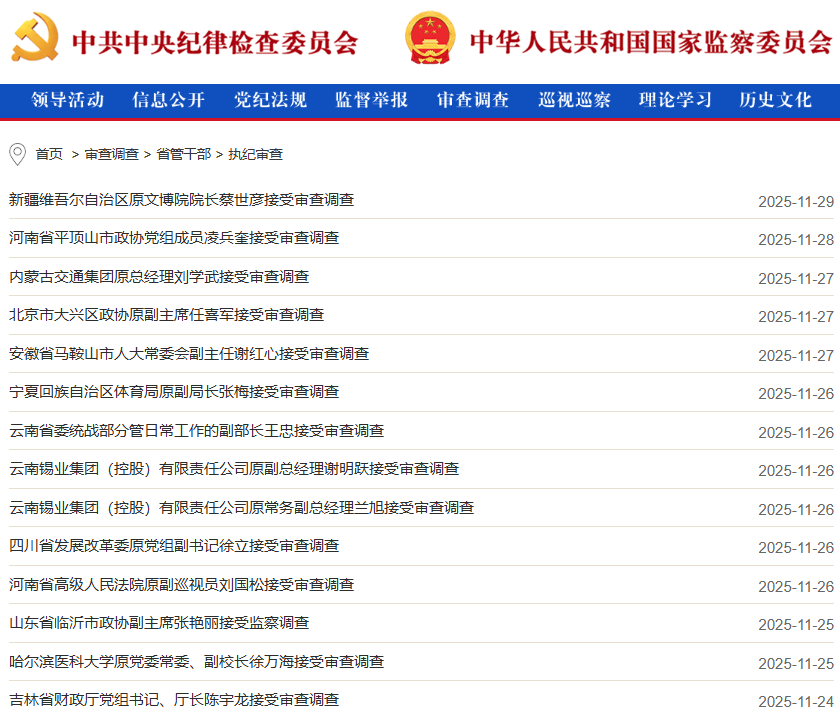The width and height of the screenshot is (840, 718).
Task: Click the 执纪审查 breadcrumb item
Action: 255,154
